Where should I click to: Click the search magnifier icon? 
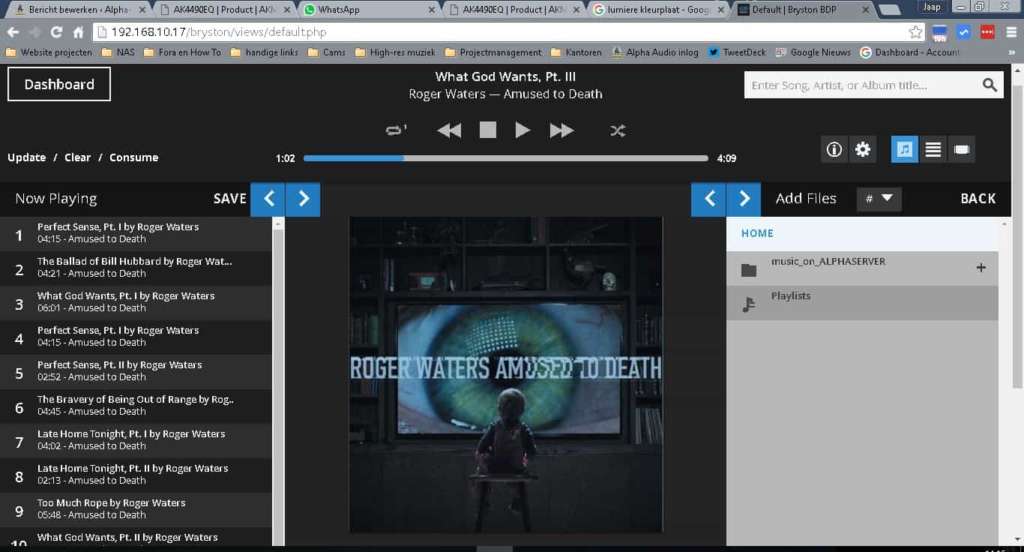(989, 85)
